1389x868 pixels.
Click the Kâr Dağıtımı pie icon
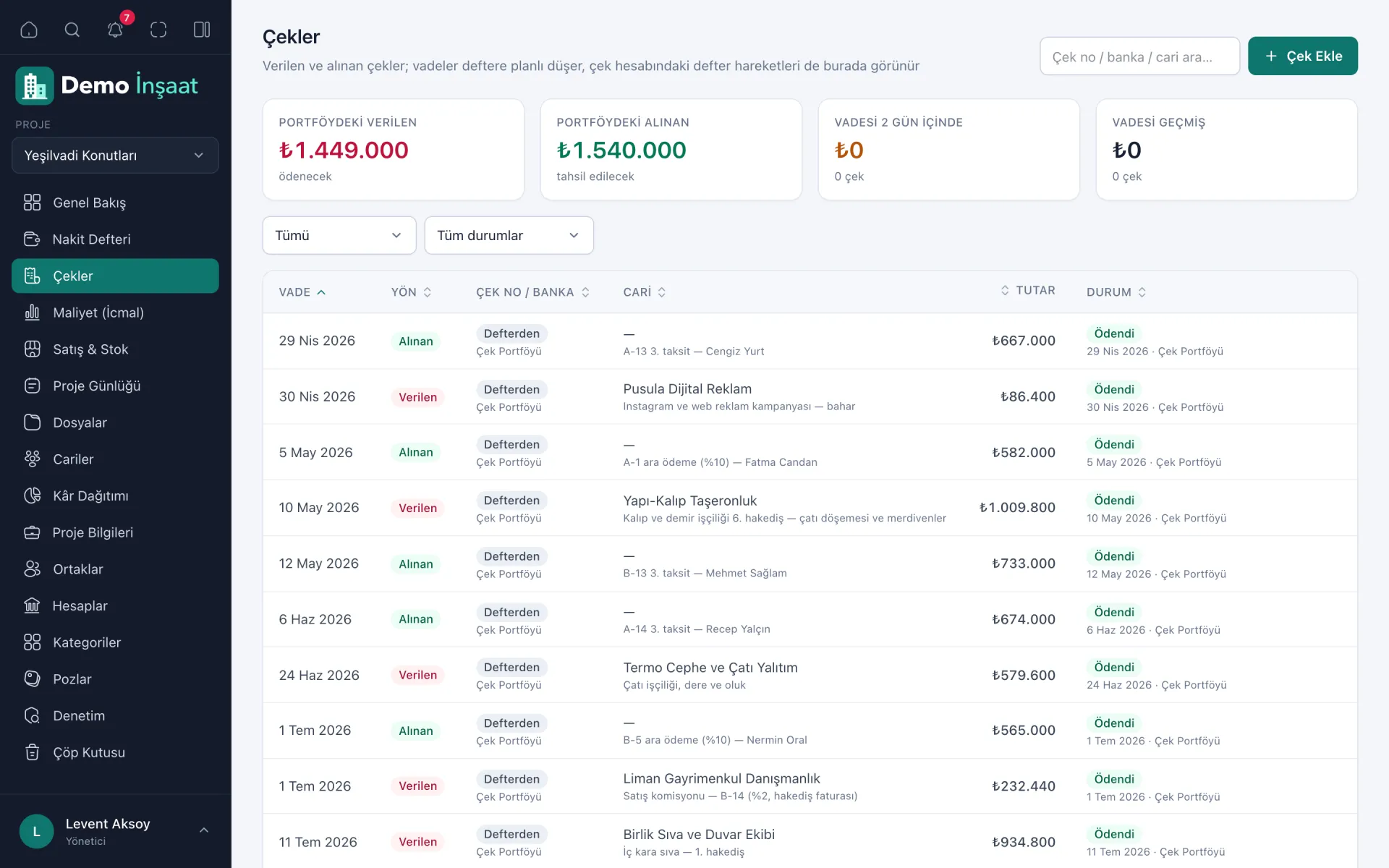32,495
